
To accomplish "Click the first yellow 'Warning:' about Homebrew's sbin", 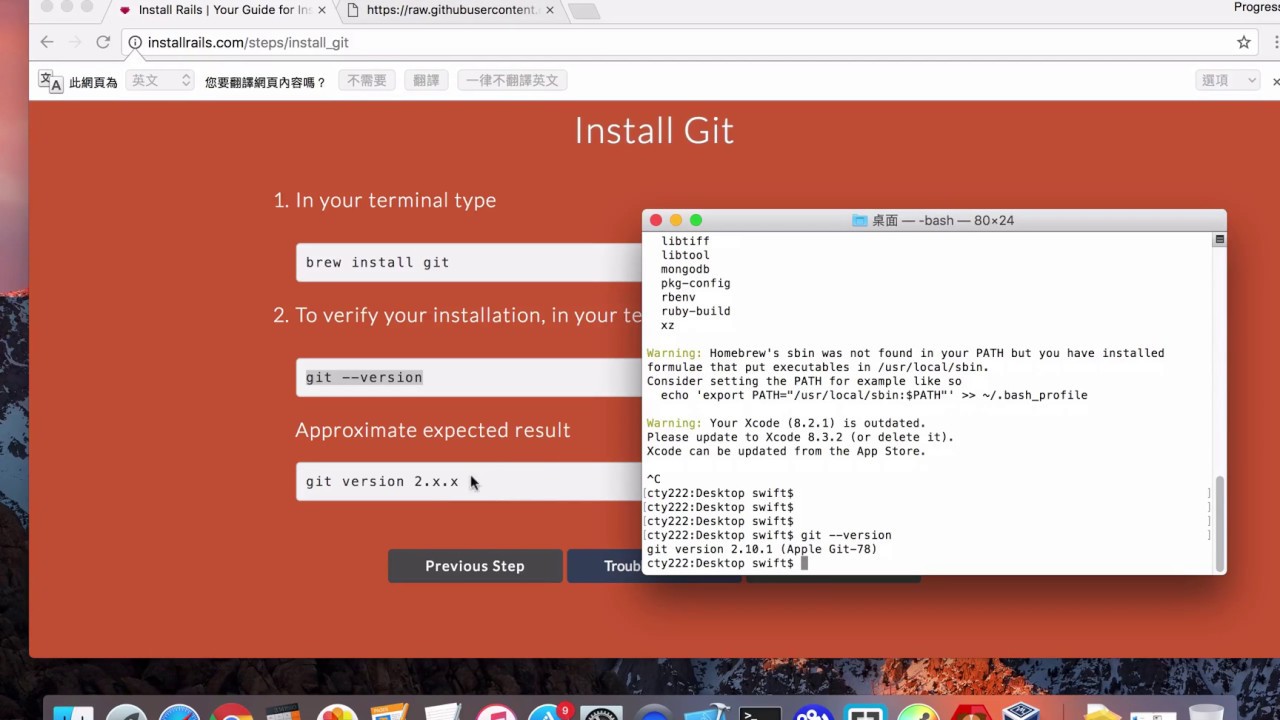I will [x=674, y=353].
